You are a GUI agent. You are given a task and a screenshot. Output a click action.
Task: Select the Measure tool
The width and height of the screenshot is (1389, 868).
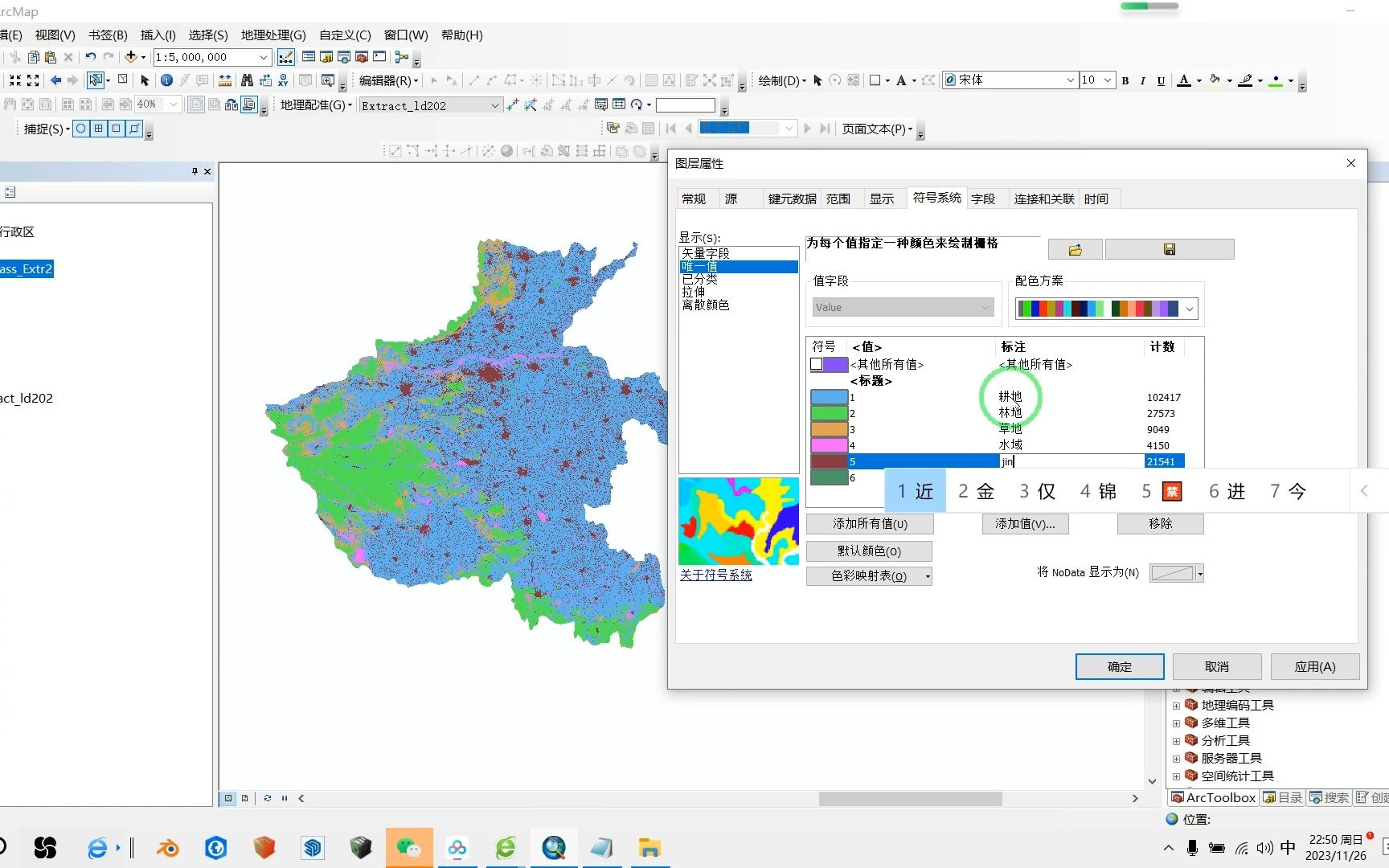click(x=226, y=80)
